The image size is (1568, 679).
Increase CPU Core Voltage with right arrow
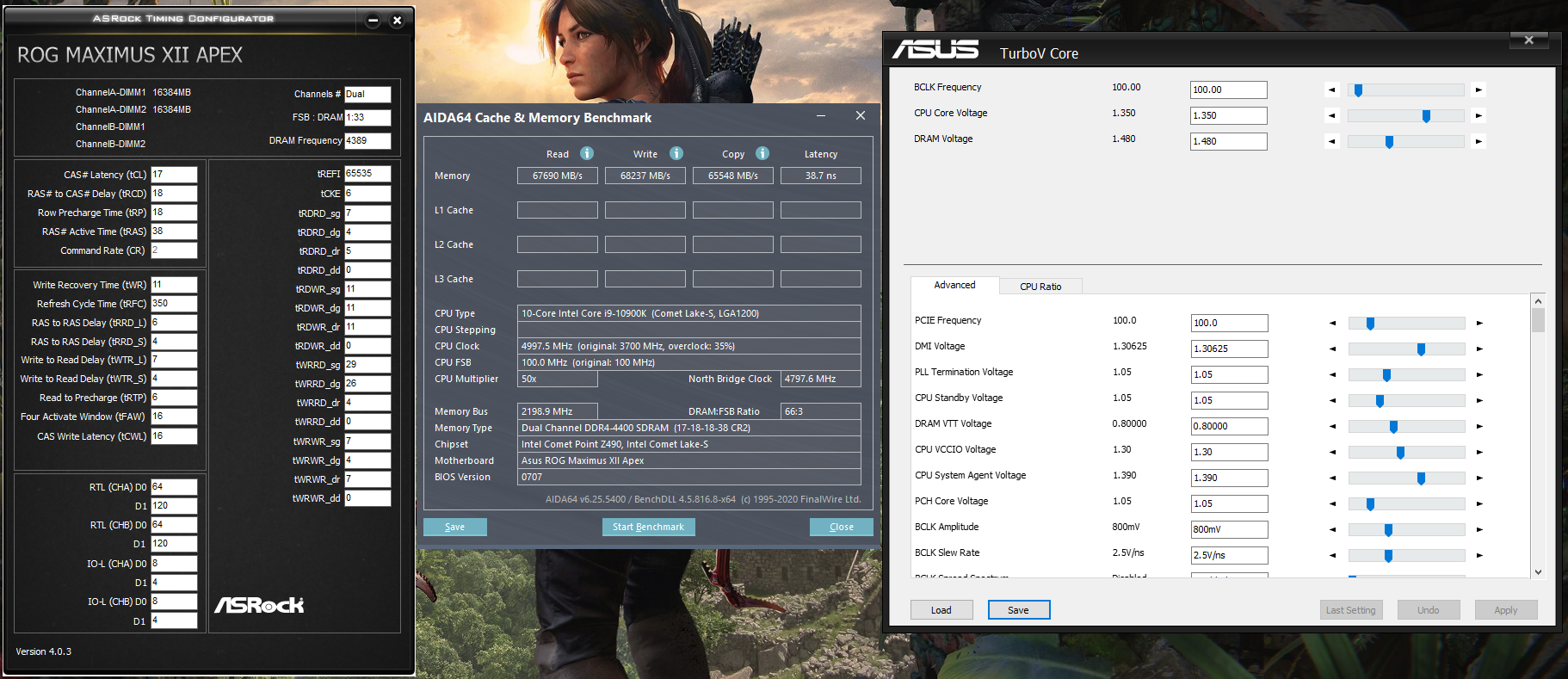click(x=1478, y=115)
